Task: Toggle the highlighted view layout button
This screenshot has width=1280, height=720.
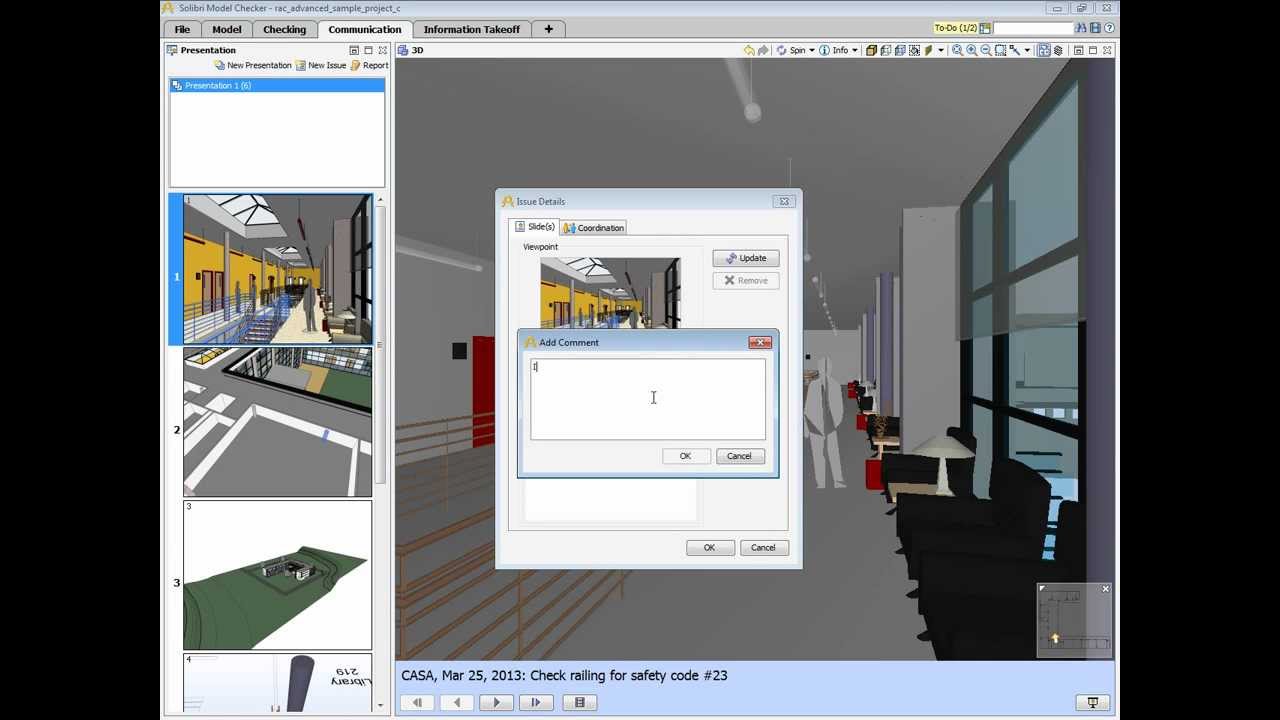Action: (1043, 50)
